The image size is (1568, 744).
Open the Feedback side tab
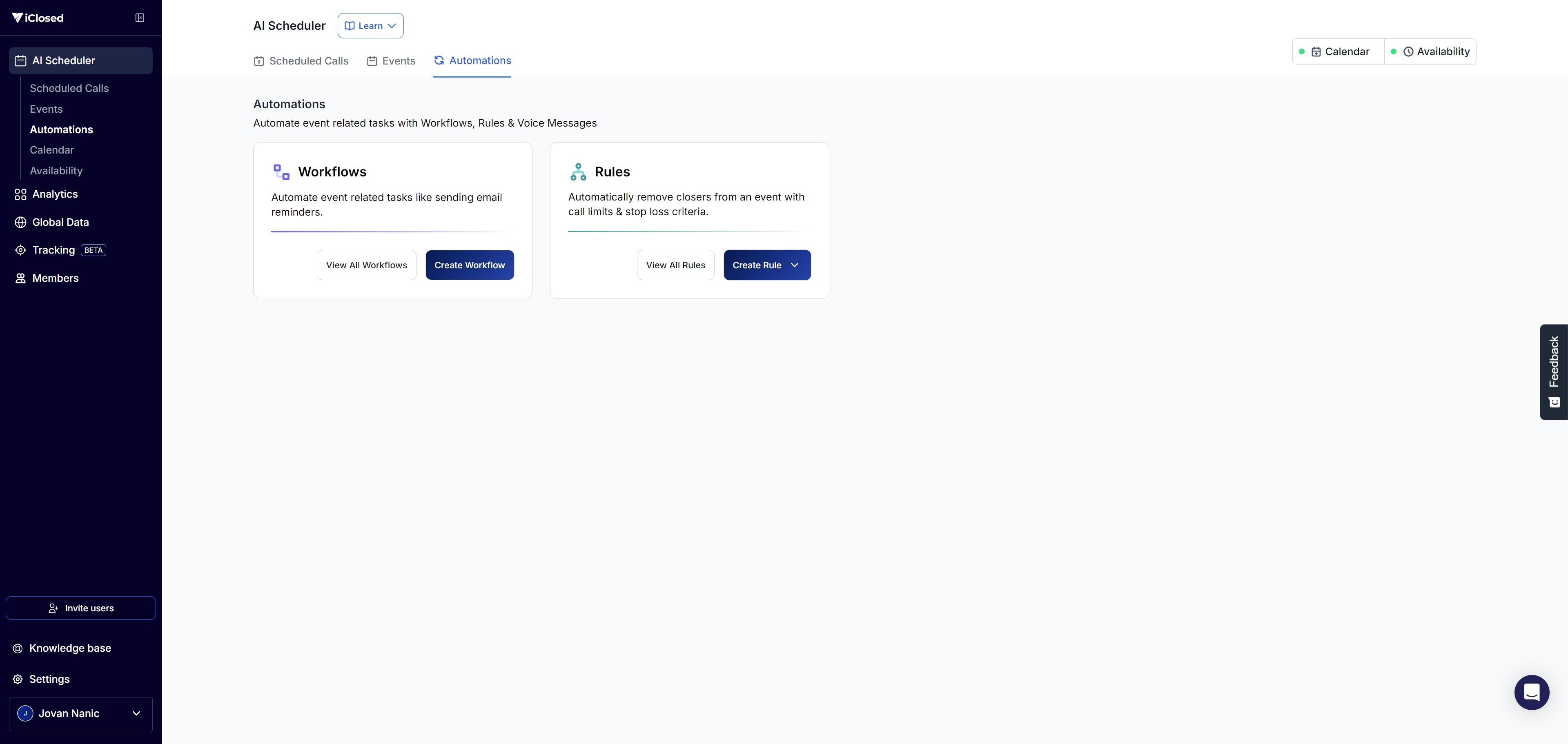[1553, 372]
